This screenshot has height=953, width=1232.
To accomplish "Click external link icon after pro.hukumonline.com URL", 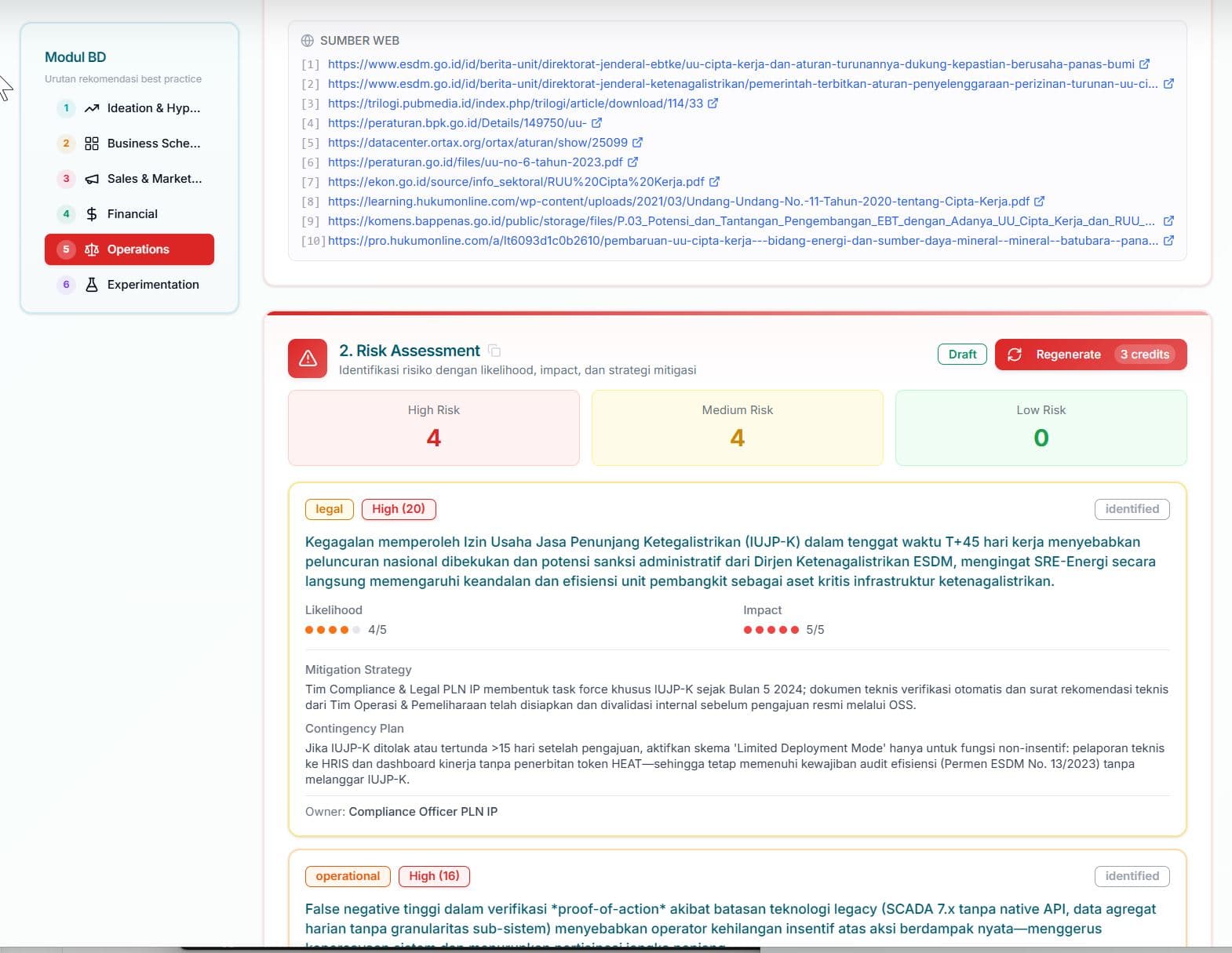I will (x=1168, y=241).
